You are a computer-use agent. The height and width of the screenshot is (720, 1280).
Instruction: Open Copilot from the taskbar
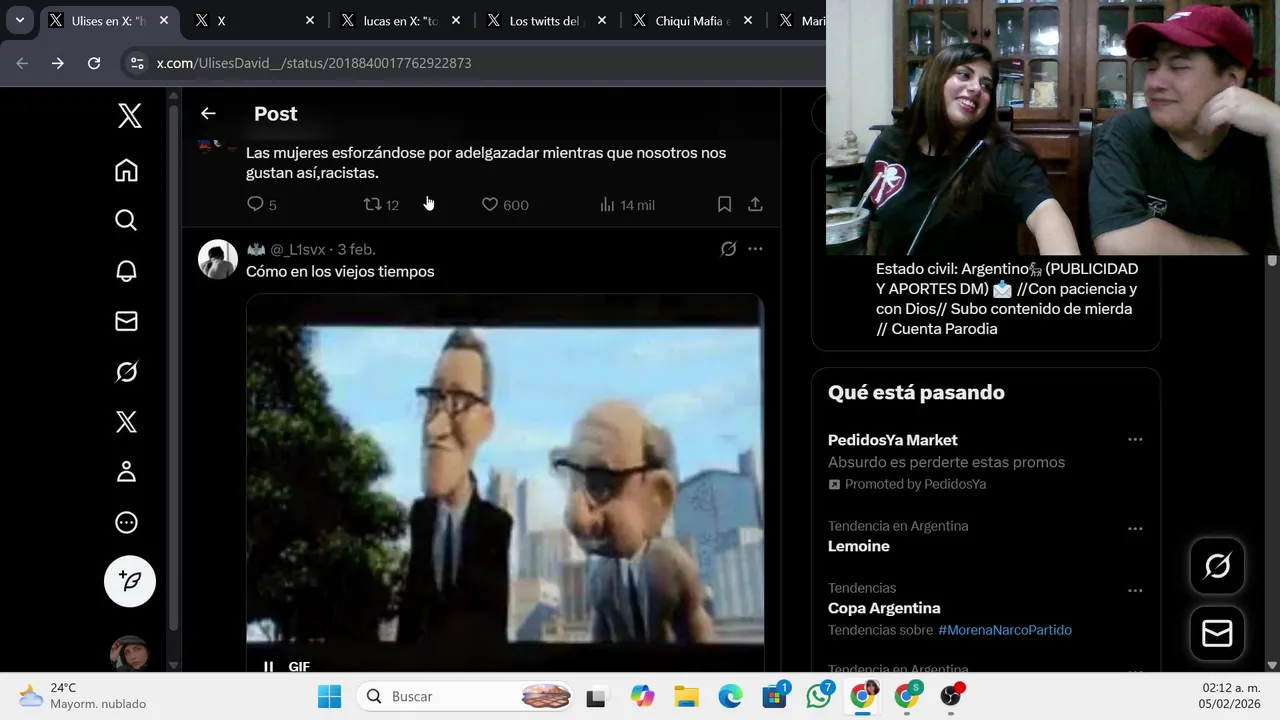coord(642,697)
